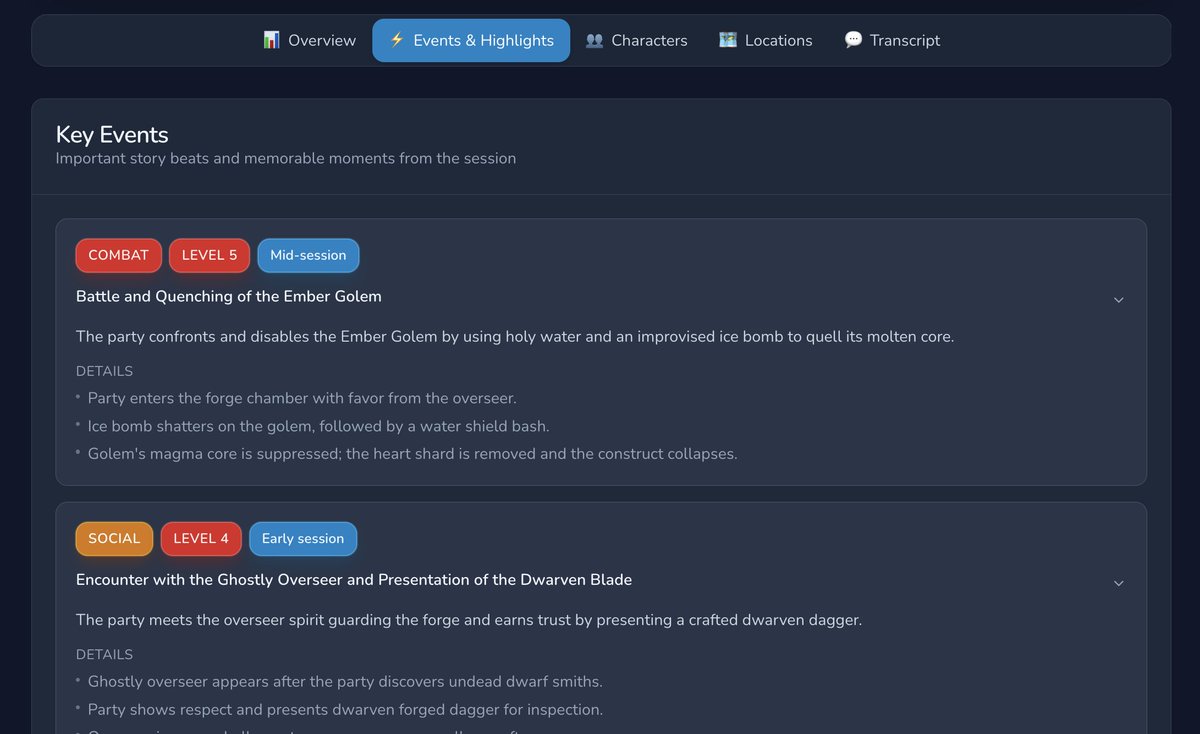The image size is (1200, 734).
Task: Select the LEVEL 4 badge
Action: [200, 538]
